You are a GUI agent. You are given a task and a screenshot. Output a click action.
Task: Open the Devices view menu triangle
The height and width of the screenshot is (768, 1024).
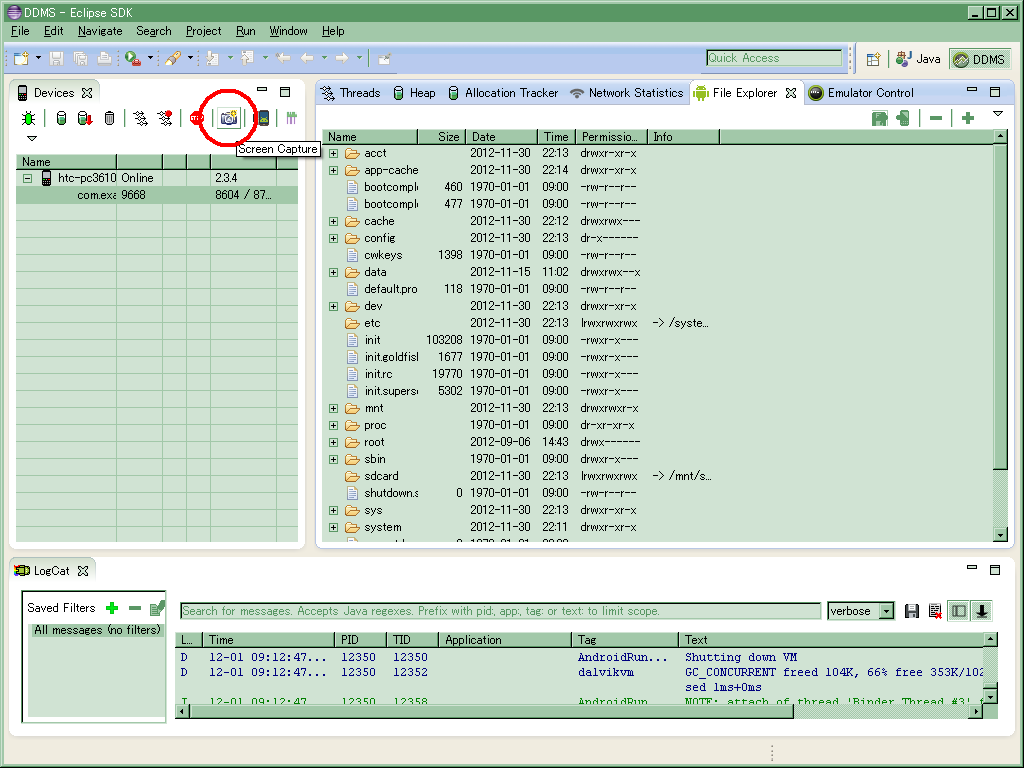coord(31,138)
